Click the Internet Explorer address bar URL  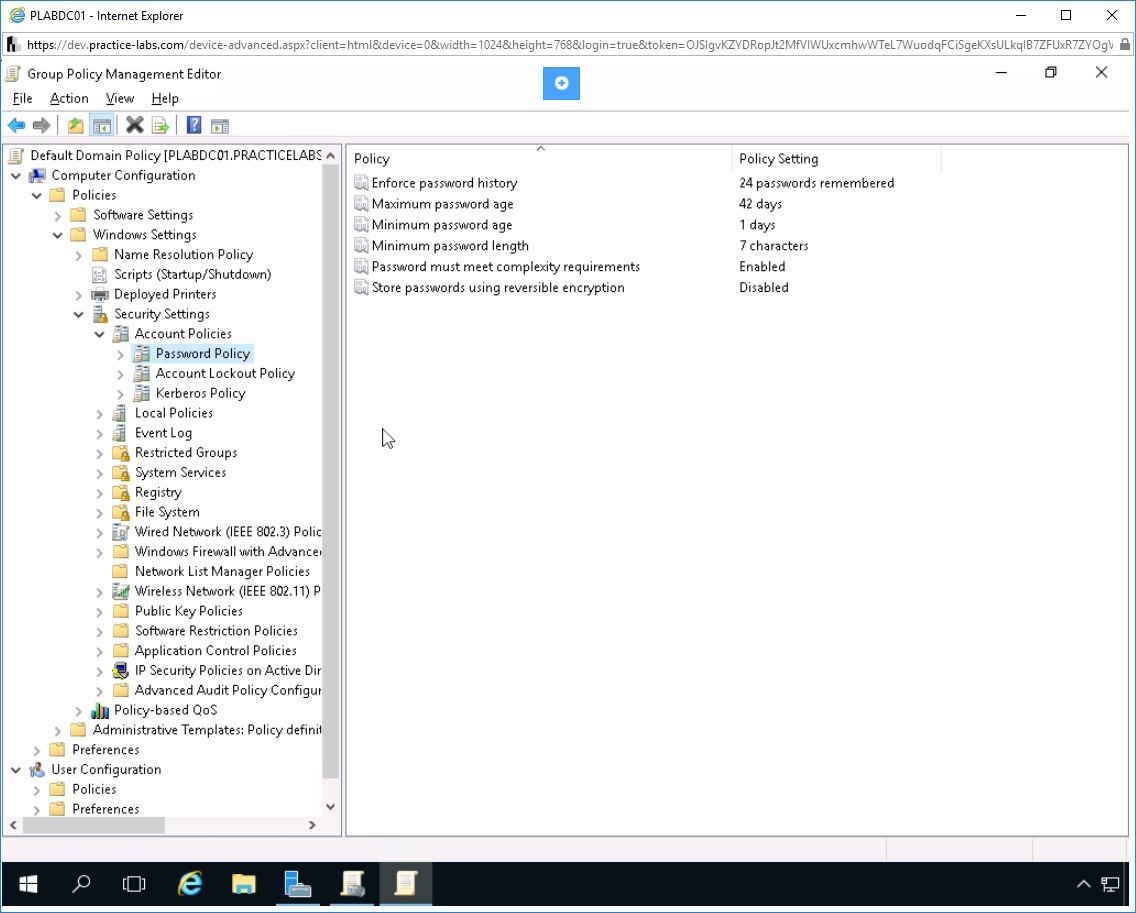tap(569, 45)
